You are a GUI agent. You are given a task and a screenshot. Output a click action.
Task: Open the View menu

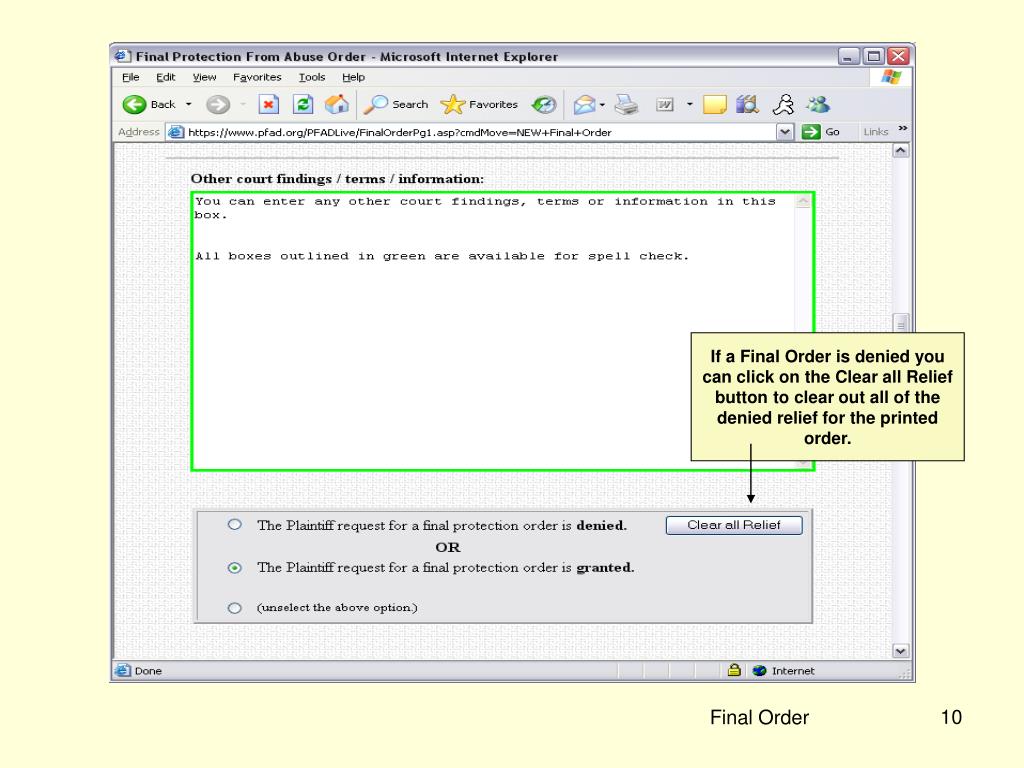tap(204, 77)
